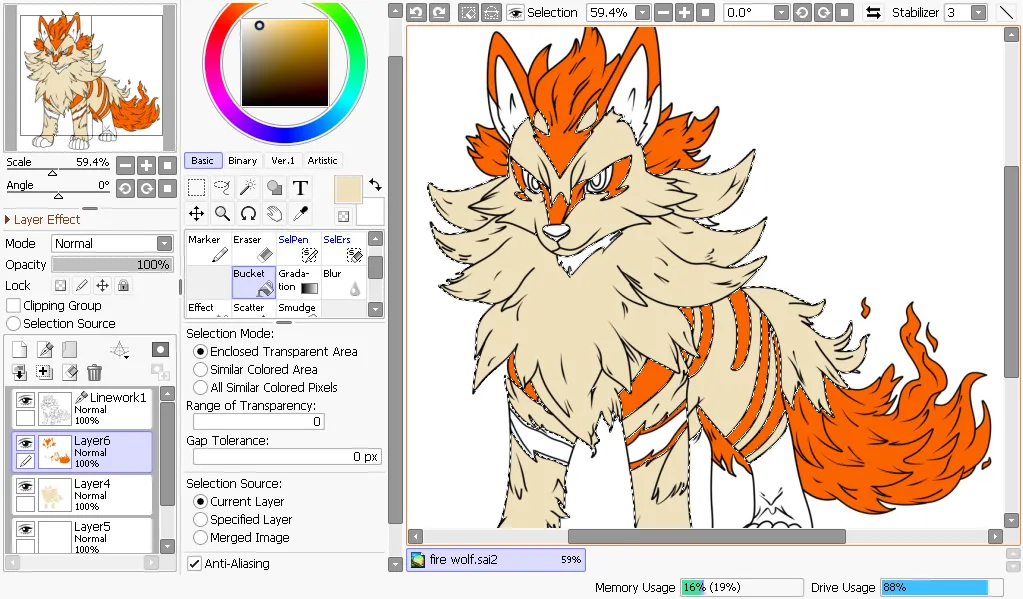The width and height of the screenshot is (1023, 599).
Task: Click the tool list scroll-down arrow
Action: (375, 309)
